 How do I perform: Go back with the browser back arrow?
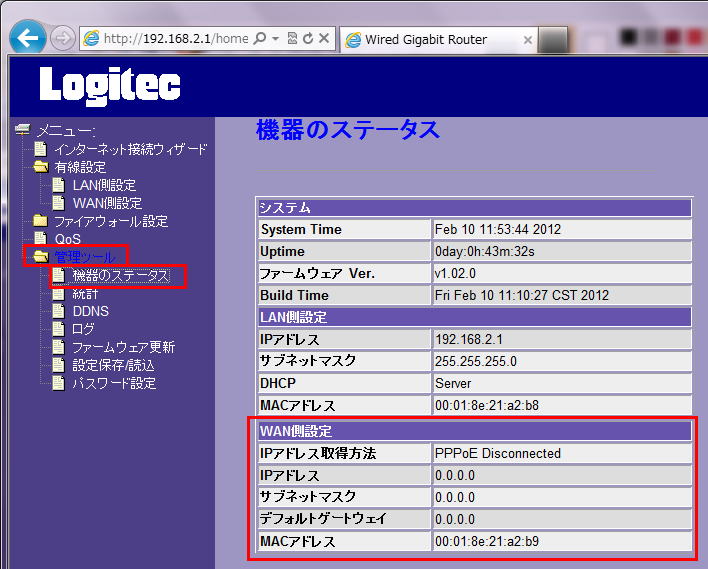click(x=28, y=38)
